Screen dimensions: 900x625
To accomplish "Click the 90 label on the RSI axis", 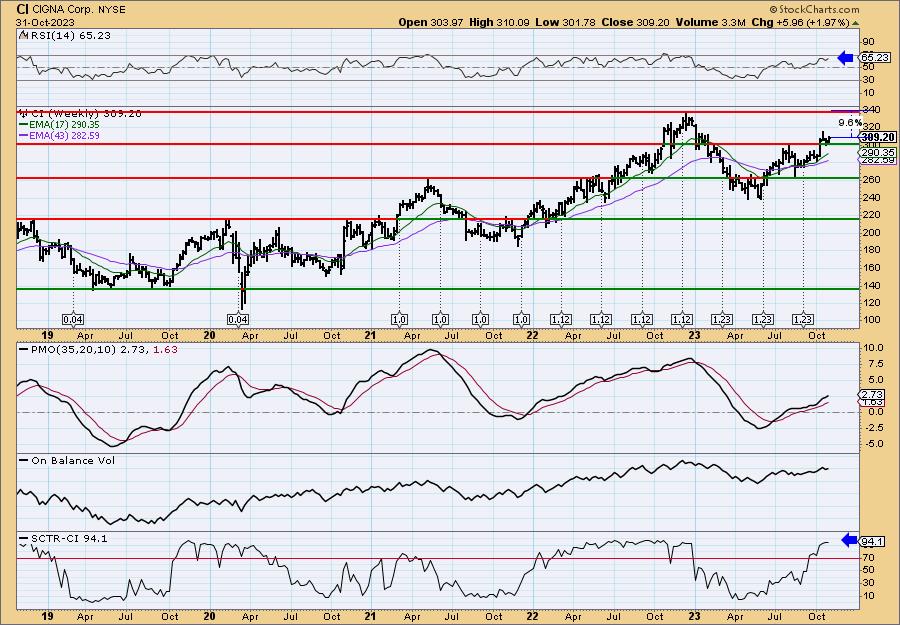I will tap(868, 42).
